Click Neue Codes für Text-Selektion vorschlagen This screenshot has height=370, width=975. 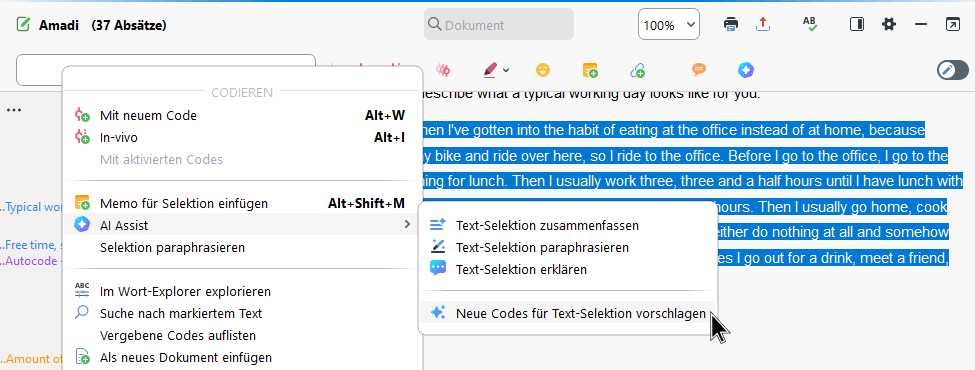pos(567,313)
